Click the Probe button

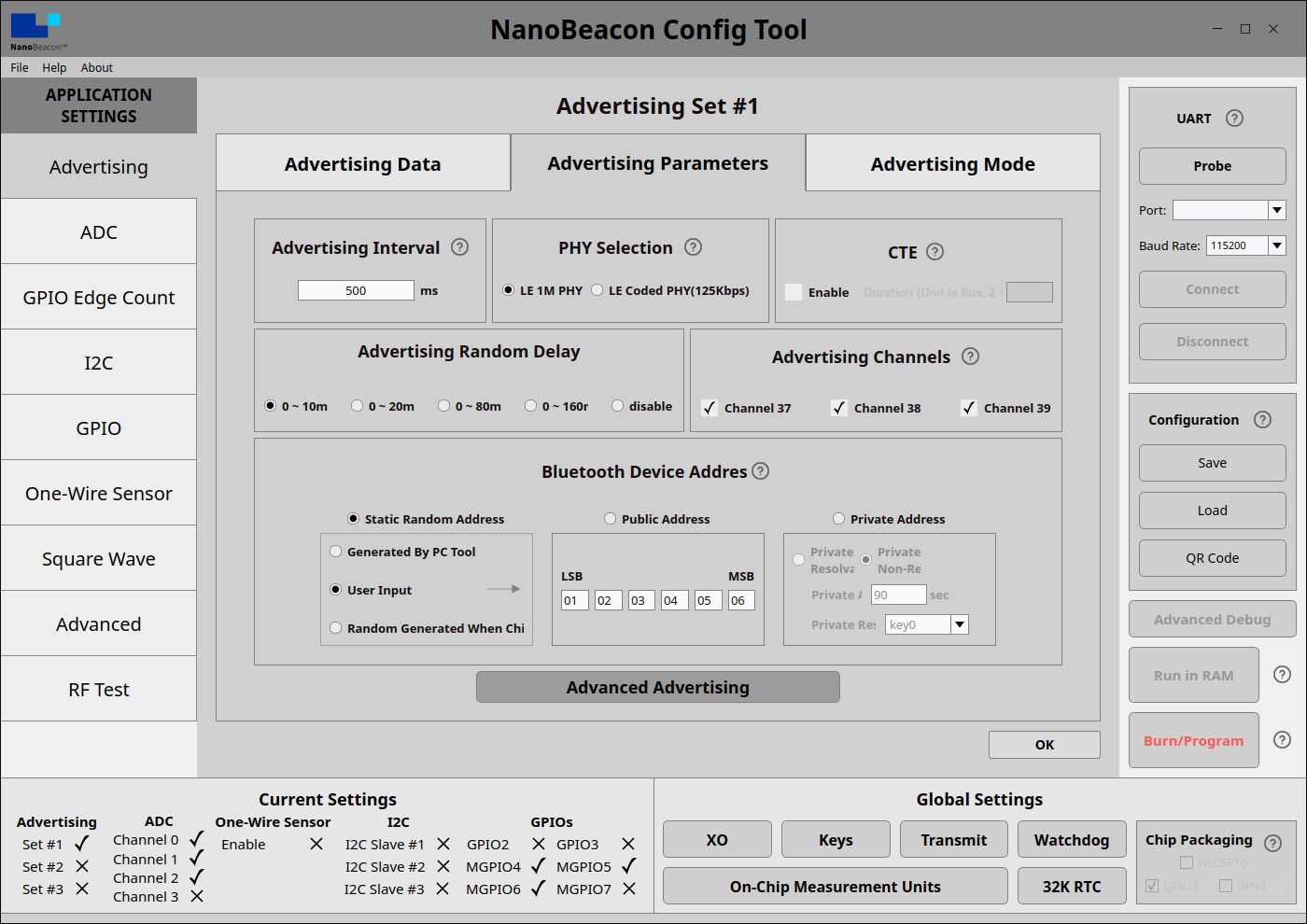pyautogui.click(x=1213, y=166)
